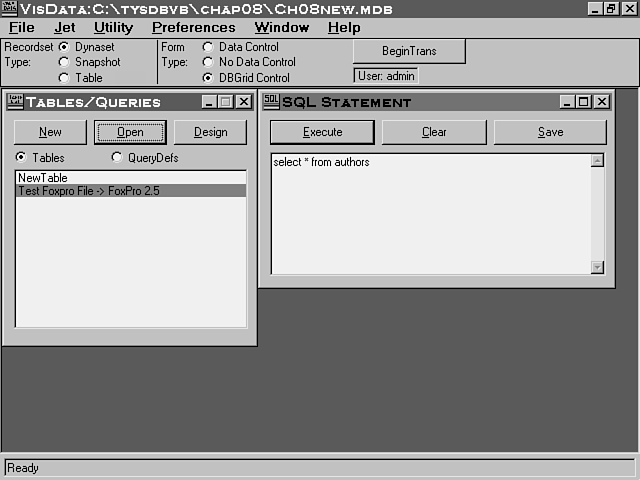Close the SQL Statement window
The height and width of the screenshot is (480, 640).
pos(601,102)
